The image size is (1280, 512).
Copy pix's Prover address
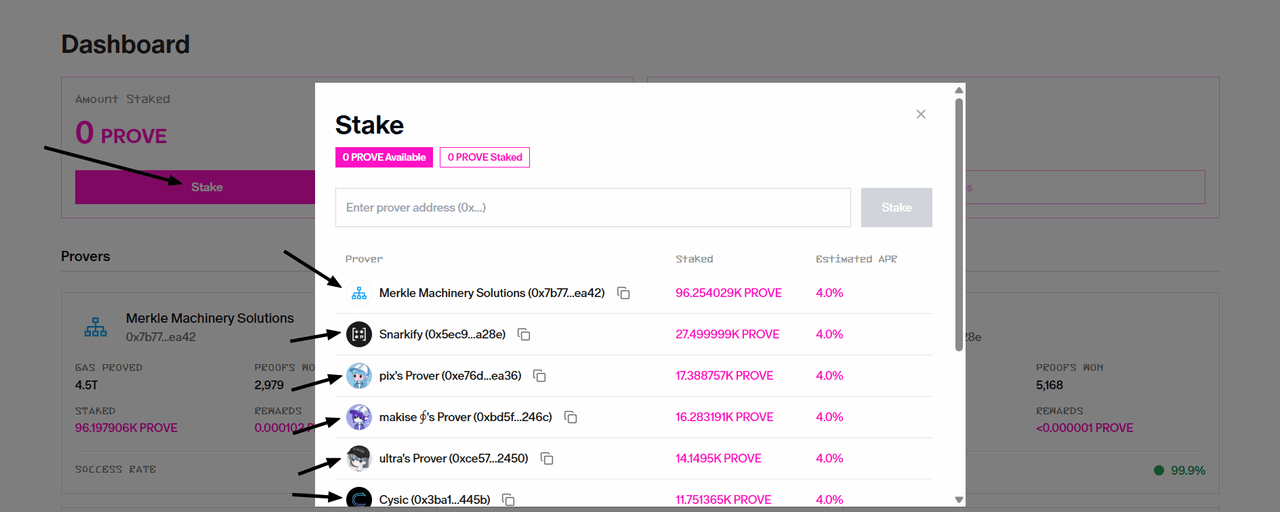[x=540, y=376]
